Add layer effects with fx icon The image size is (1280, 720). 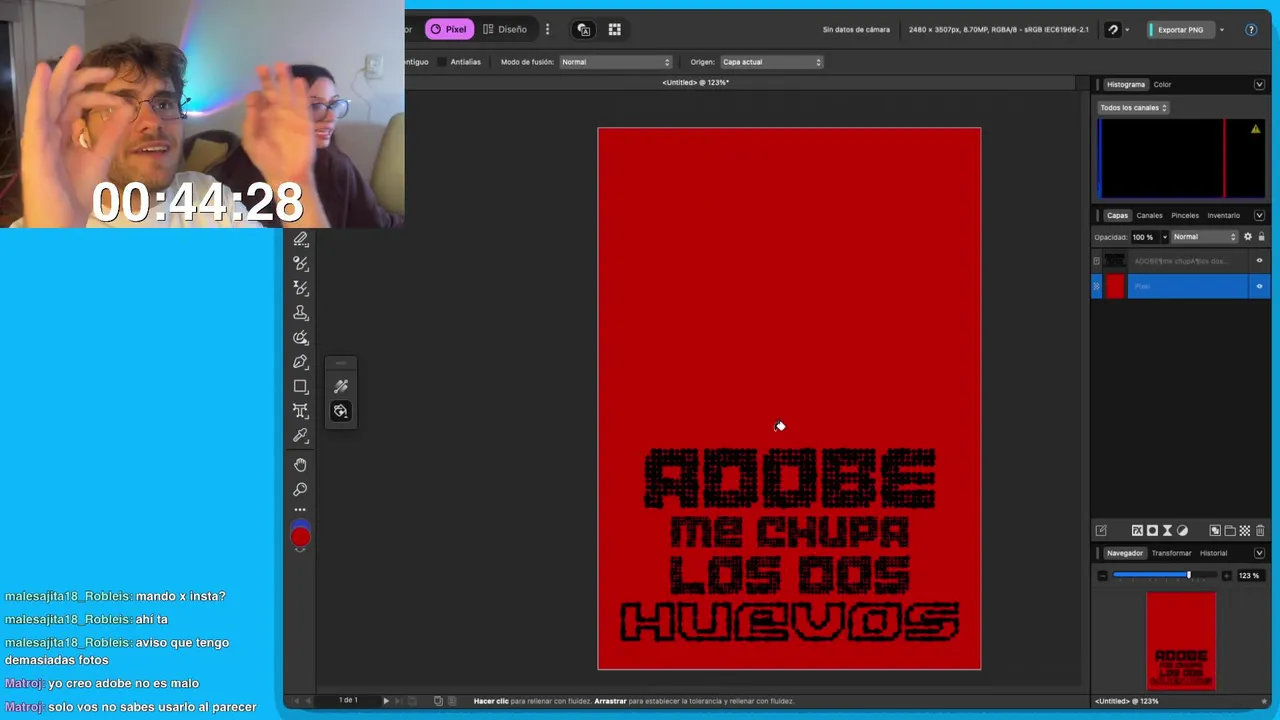pos(1137,531)
